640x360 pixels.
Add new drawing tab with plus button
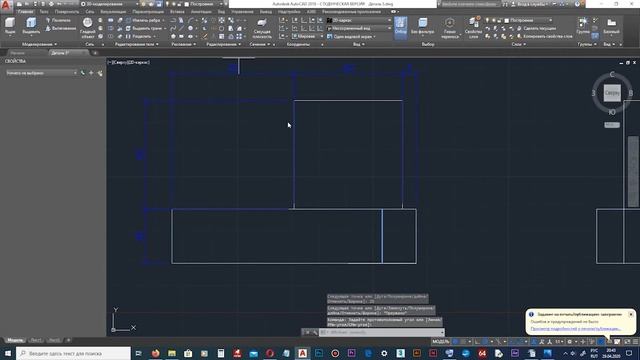(95, 53)
